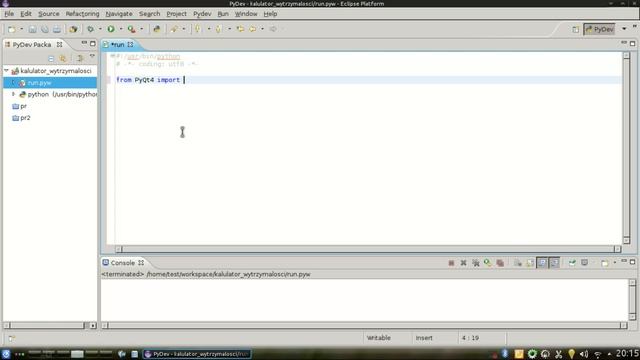Click the Forward navigation arrow icon
The image size is (640, 360).
273,29
